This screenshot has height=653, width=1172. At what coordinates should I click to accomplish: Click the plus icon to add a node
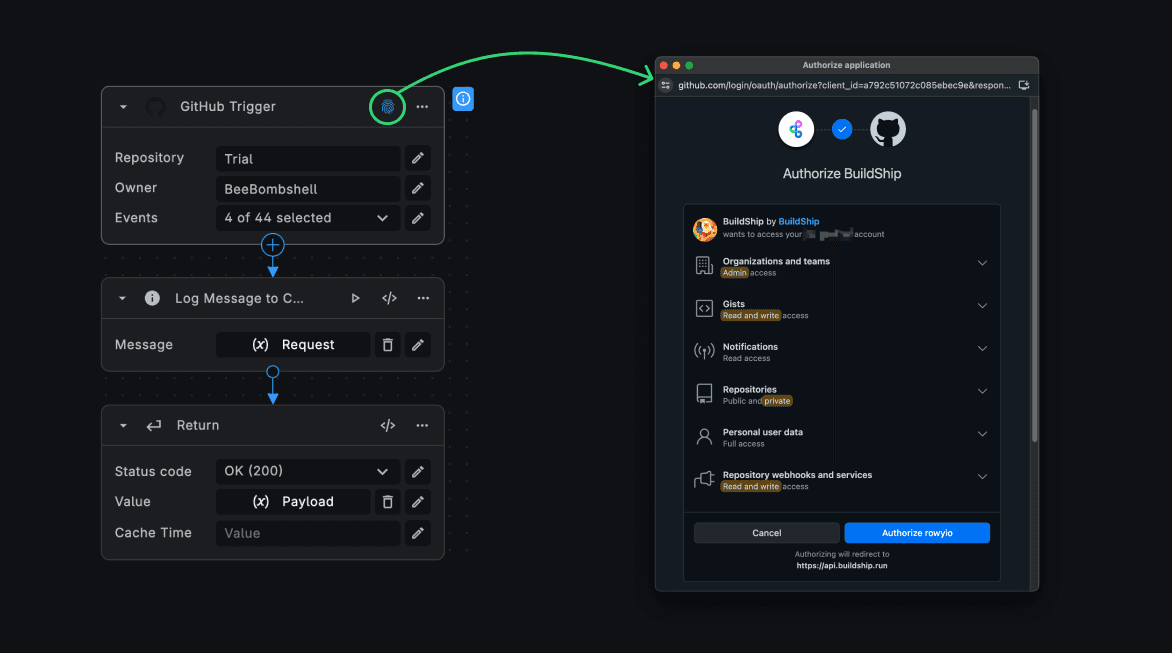[273, 243]
